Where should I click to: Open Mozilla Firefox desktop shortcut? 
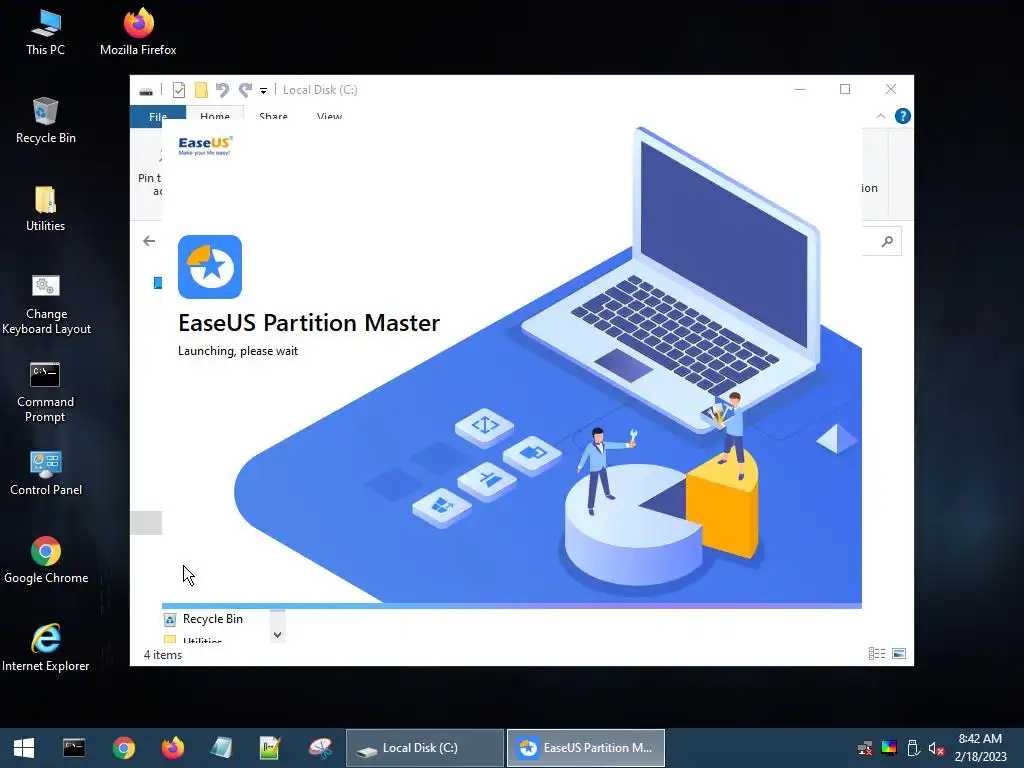click(x=138, y=33)
